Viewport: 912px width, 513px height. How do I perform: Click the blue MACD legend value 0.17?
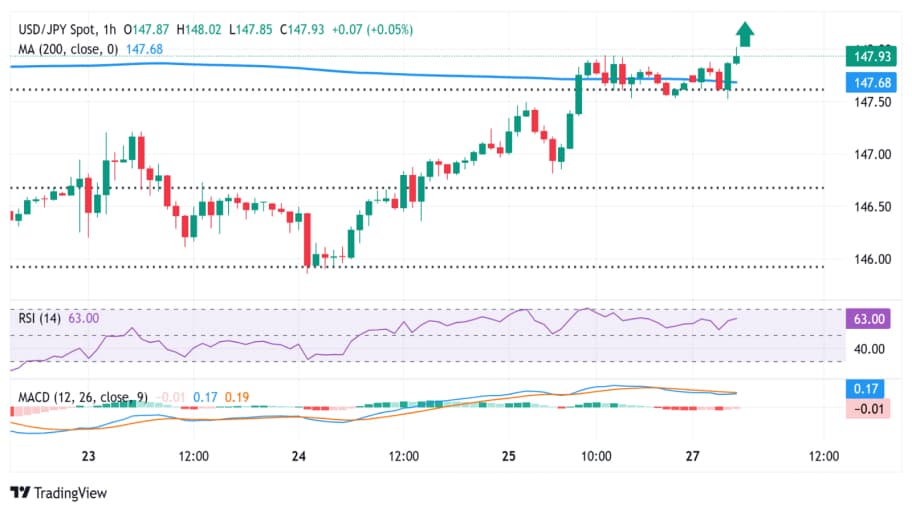point(205,397)
